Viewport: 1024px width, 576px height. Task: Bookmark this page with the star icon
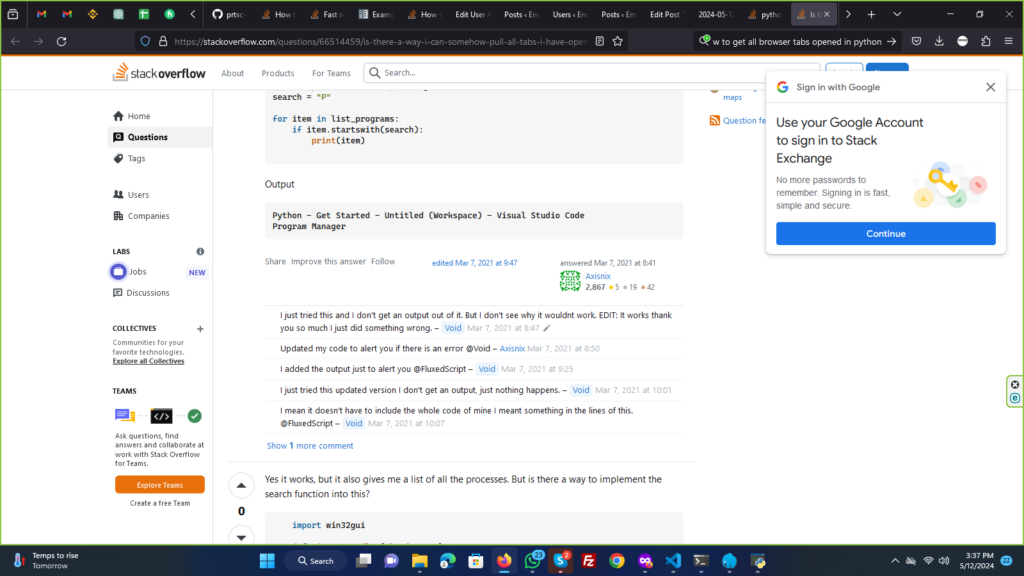click(x=618, y=41)
